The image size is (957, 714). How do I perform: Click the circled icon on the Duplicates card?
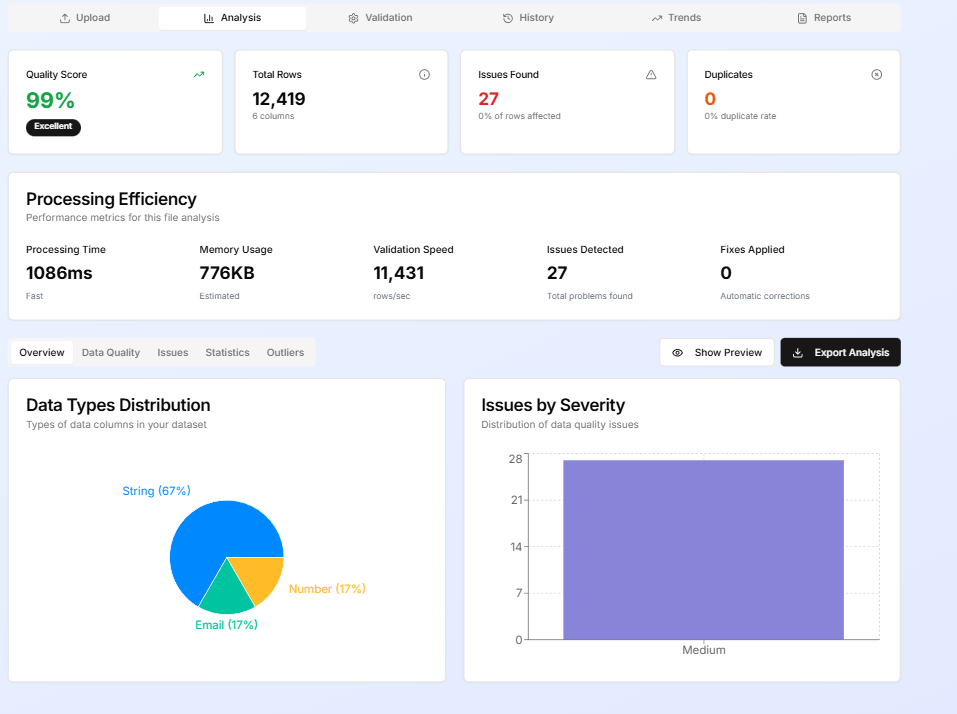(876, 74)
